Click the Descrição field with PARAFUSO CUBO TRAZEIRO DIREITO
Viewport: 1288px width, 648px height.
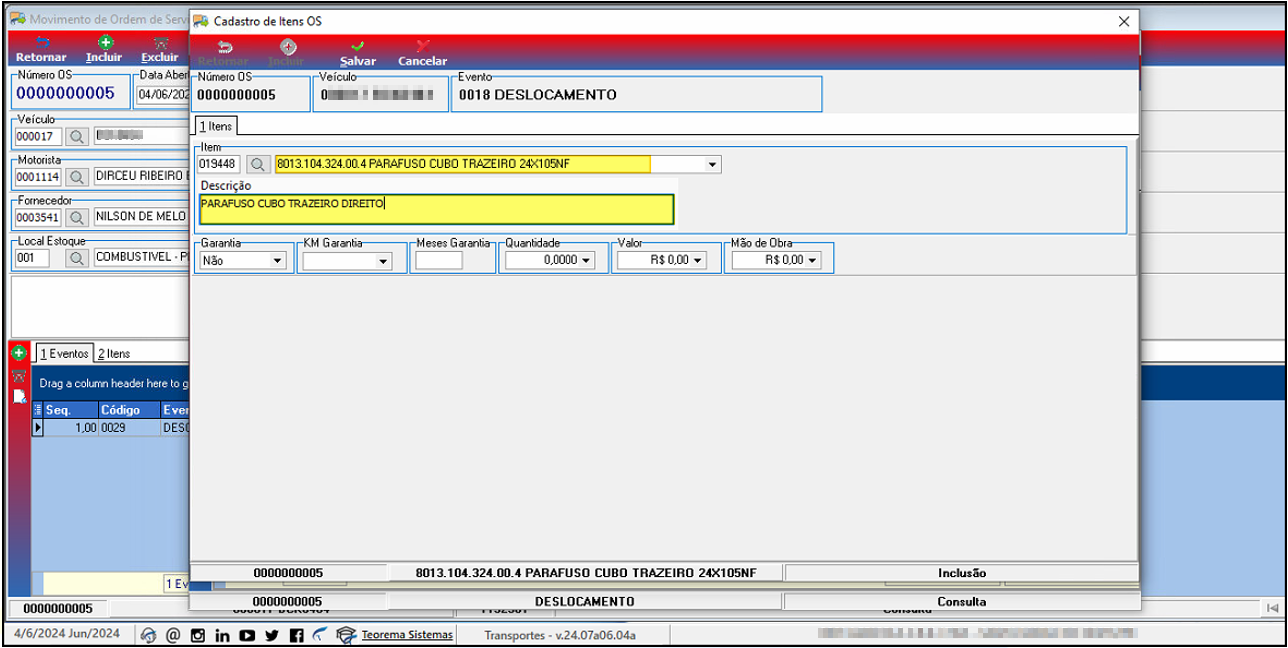tap(436, 209)
